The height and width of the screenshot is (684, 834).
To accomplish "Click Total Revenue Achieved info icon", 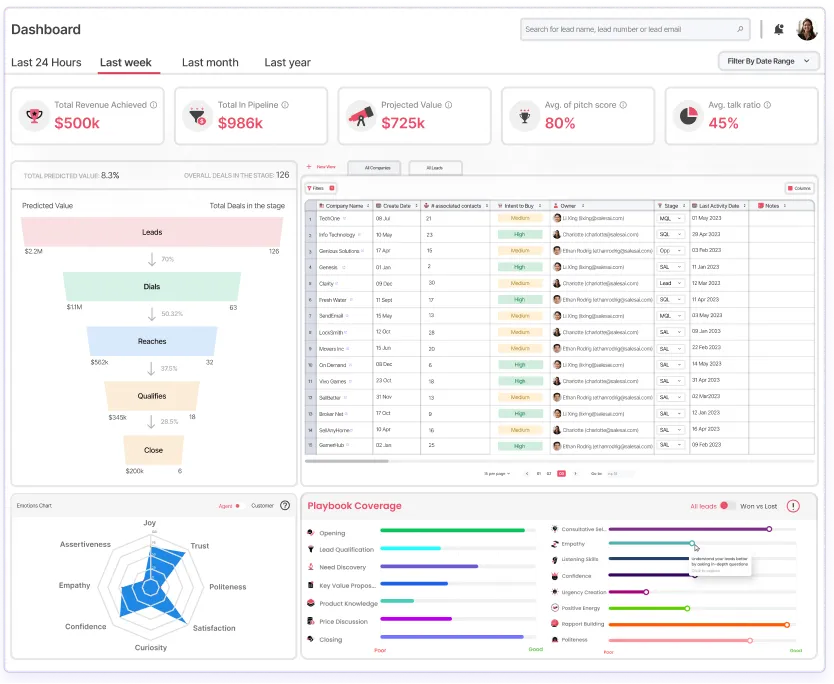I will [x=153, y=105].
